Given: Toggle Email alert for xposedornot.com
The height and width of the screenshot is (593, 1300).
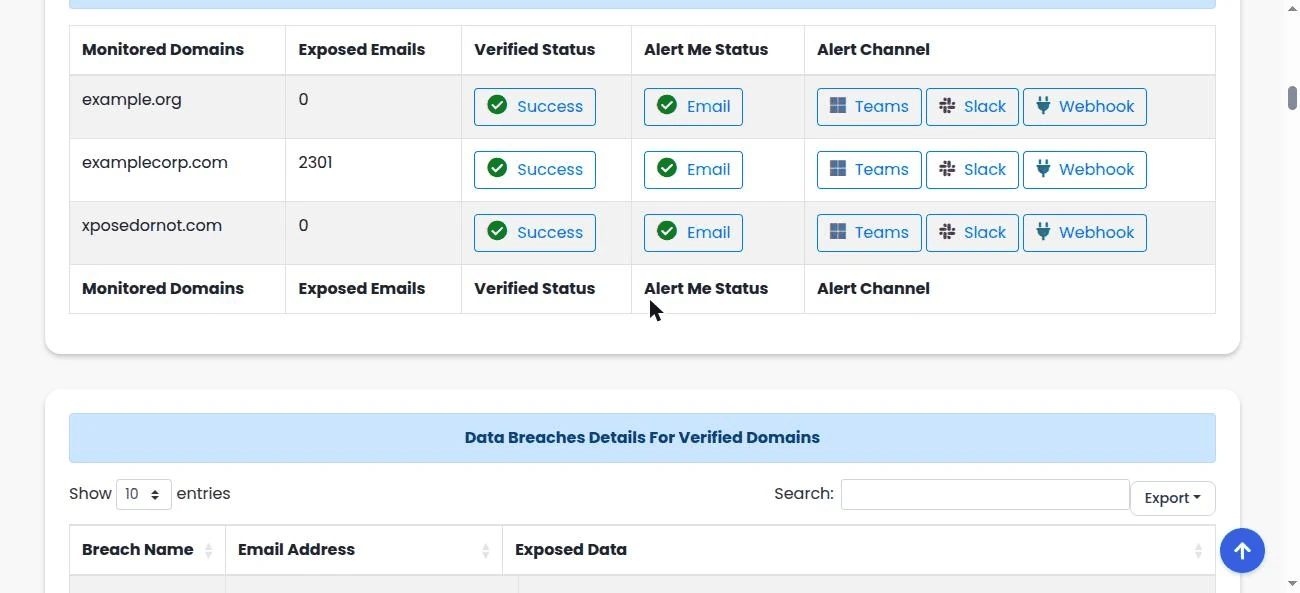Looking at the screenshot, I should click(x=693, y=233).
